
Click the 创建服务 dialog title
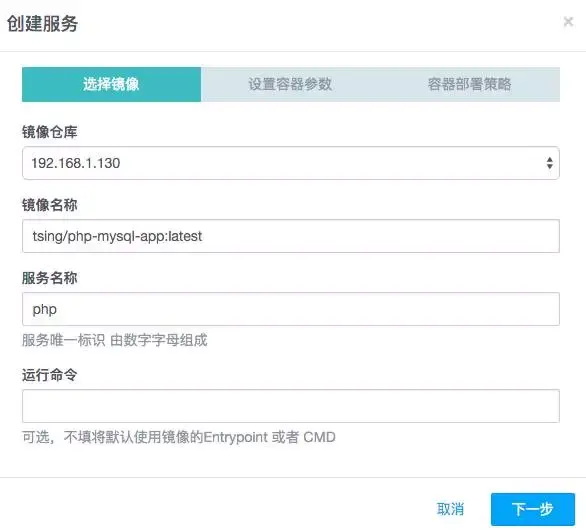(42, 24)
